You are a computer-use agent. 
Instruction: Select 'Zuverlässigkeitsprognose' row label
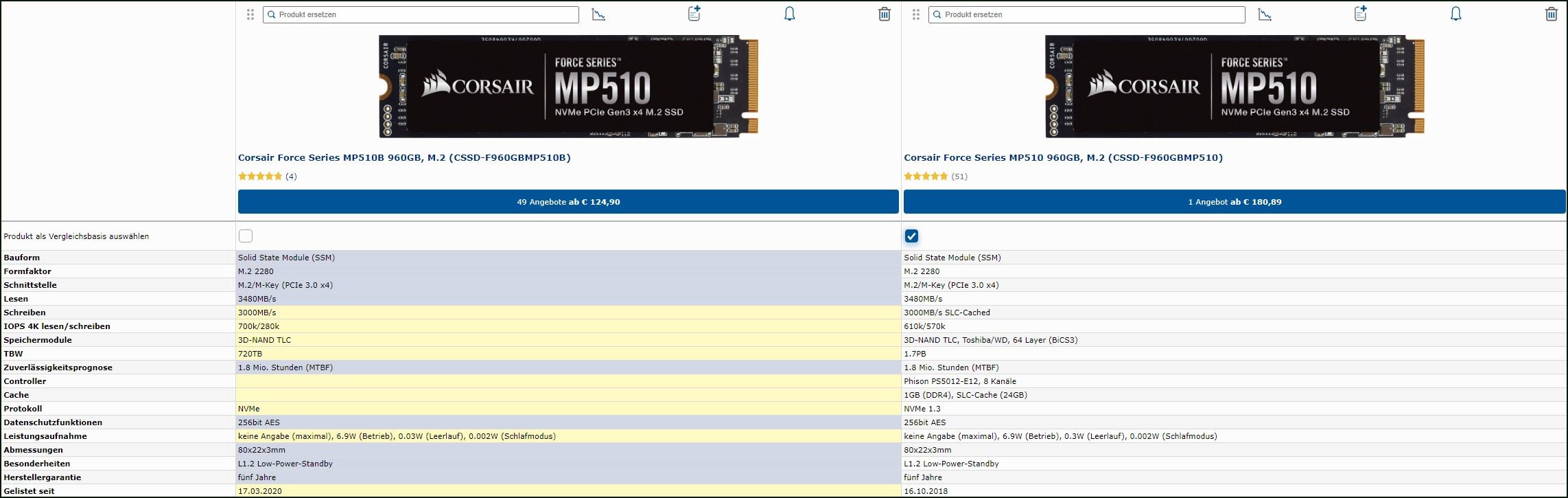click(x=58, y=367)
